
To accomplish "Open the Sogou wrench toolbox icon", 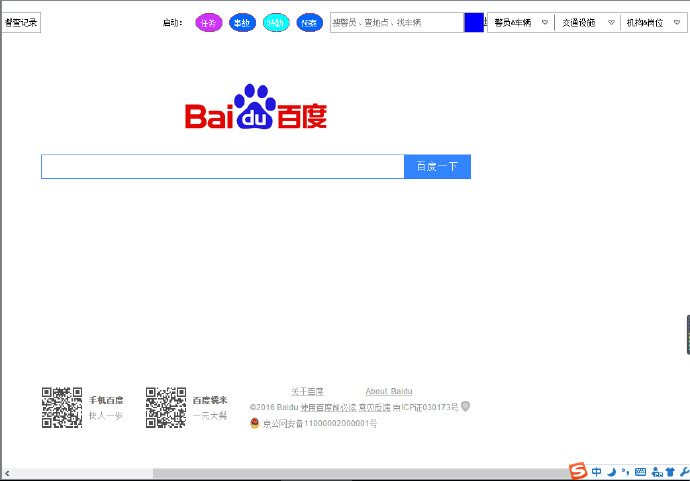I will click(684, 472).
